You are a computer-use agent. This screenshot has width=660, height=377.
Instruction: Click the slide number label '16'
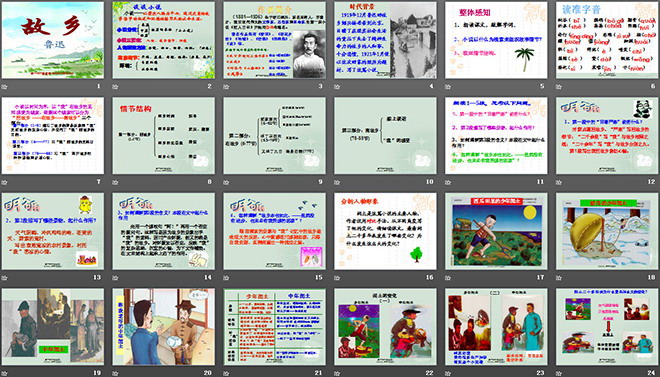point(430,277)
